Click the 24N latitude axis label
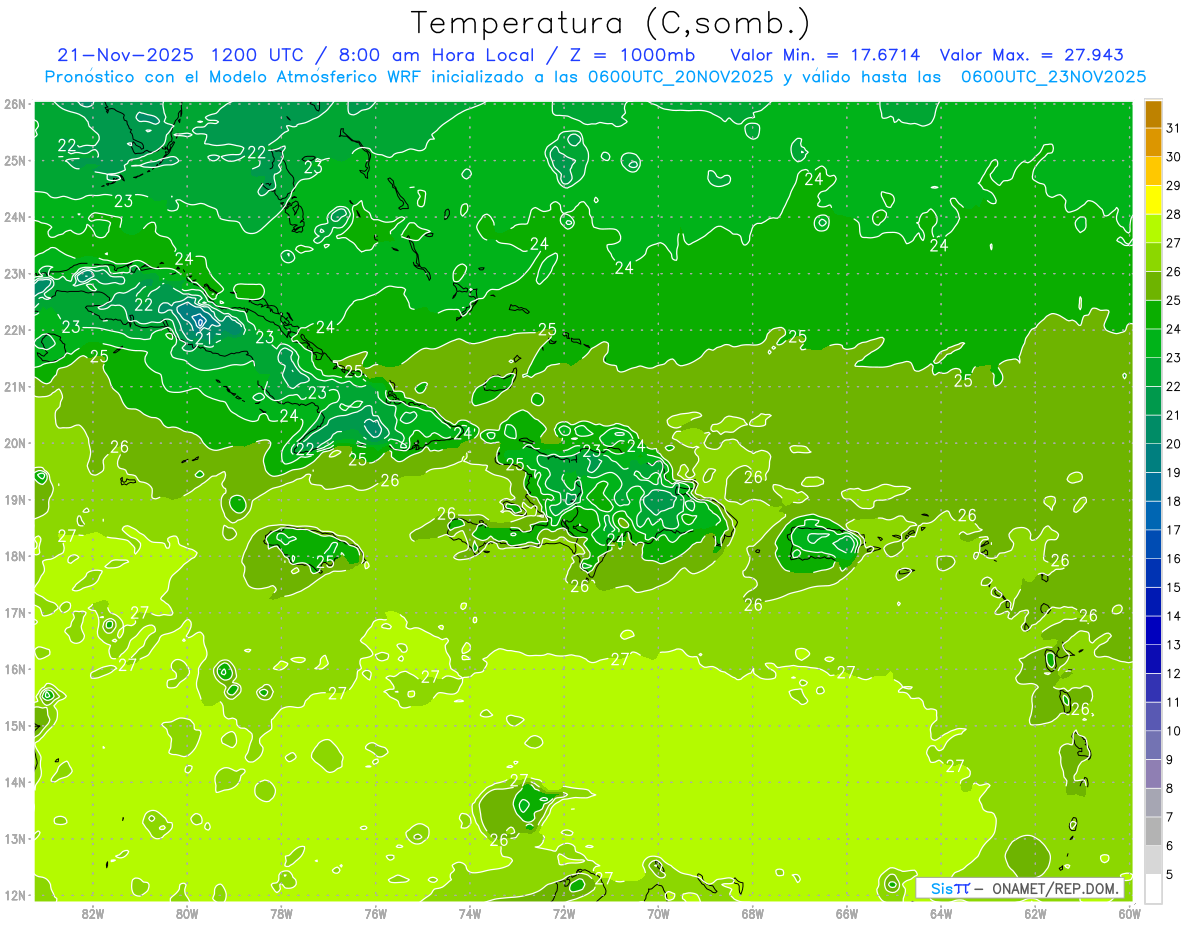Viewport: 1200px width, 927px height. [x=14, y=217]
